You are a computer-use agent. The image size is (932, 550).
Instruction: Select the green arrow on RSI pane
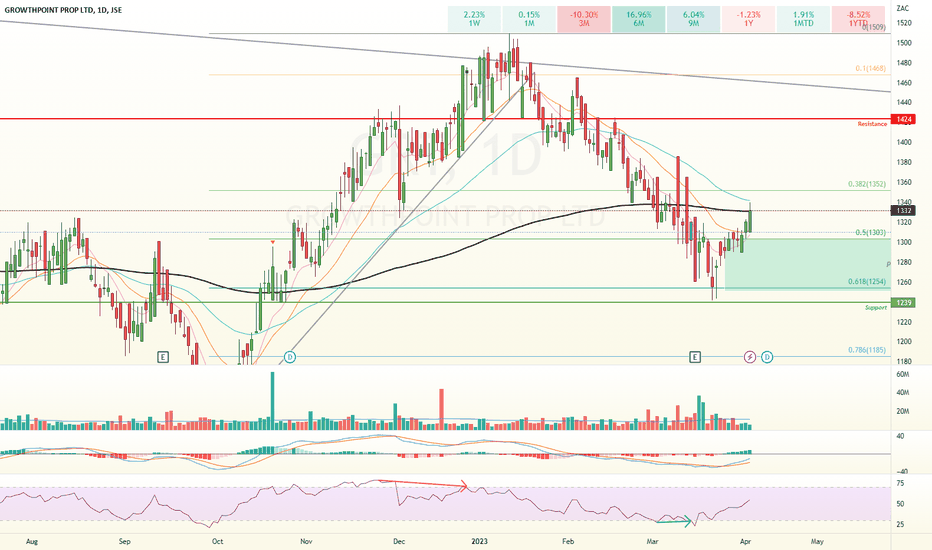[675, 522]
